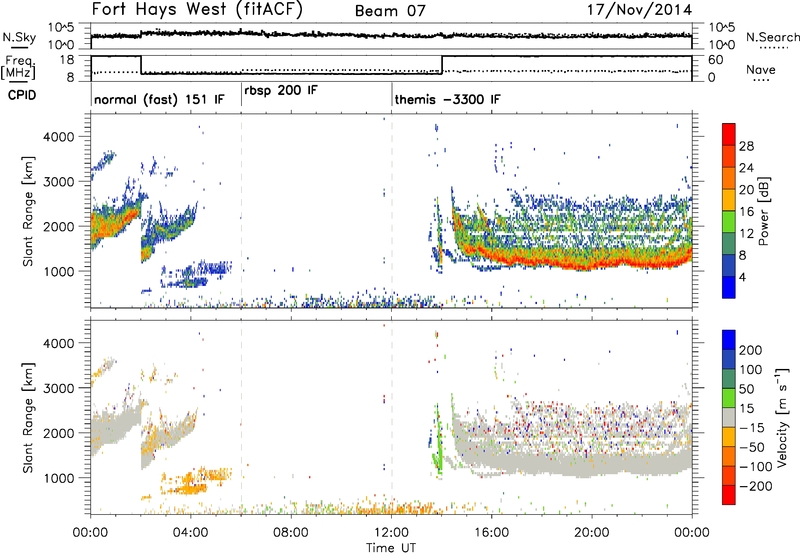Click the power panel 'Slant Range [km]' label

pyautogui.click(x=28, y=211)
